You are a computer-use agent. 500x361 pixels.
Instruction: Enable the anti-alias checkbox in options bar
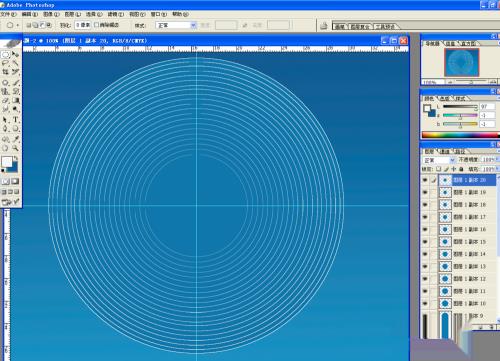pyautogui.click(x=97, y=25)
